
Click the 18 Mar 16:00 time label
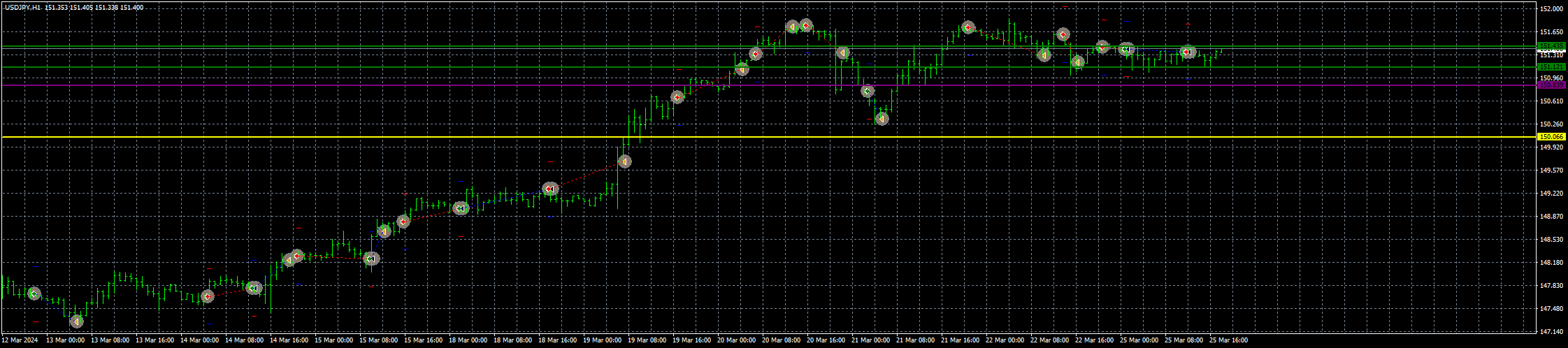(558, 340)
